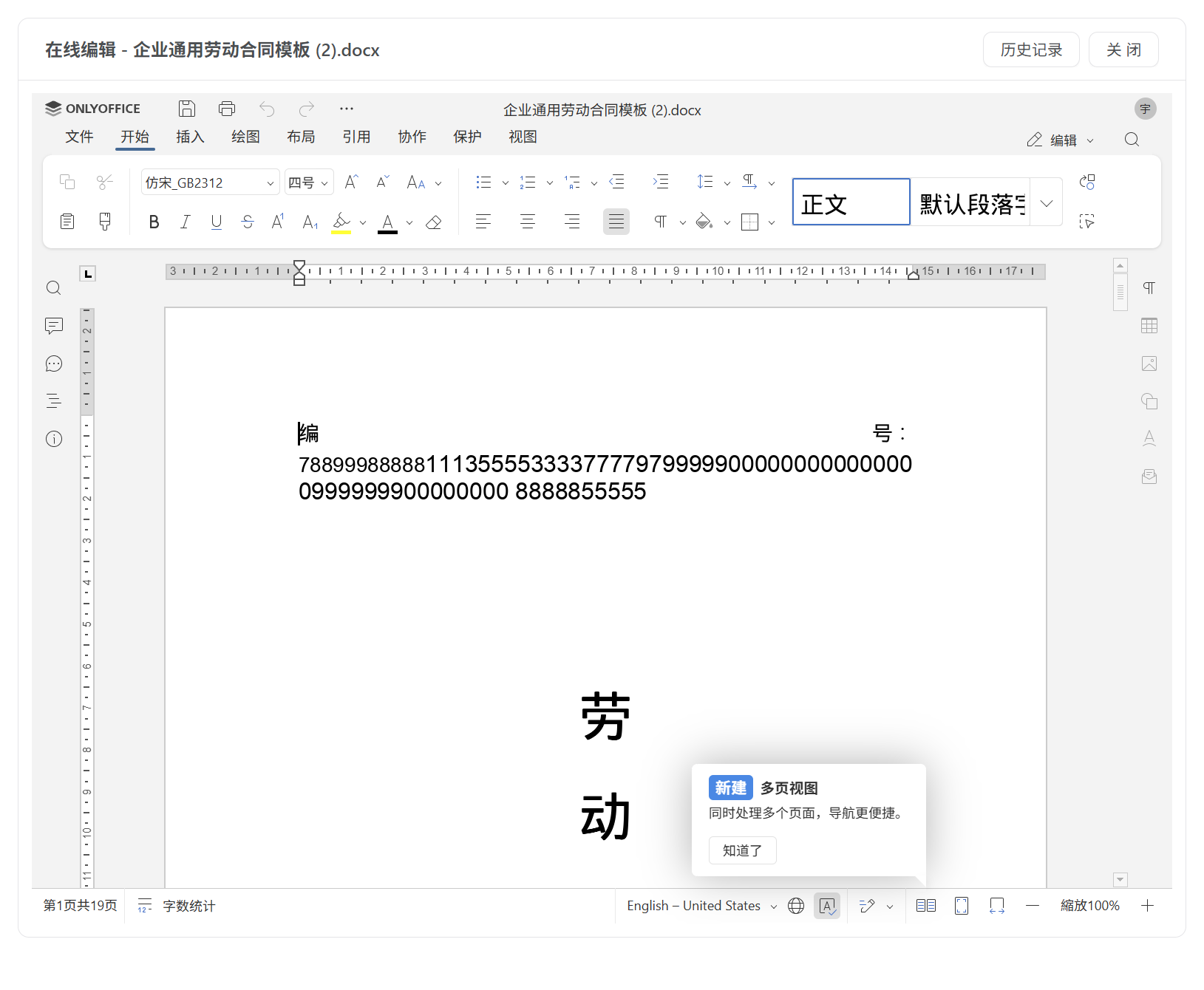Apply the black font color

coord(387,222)
